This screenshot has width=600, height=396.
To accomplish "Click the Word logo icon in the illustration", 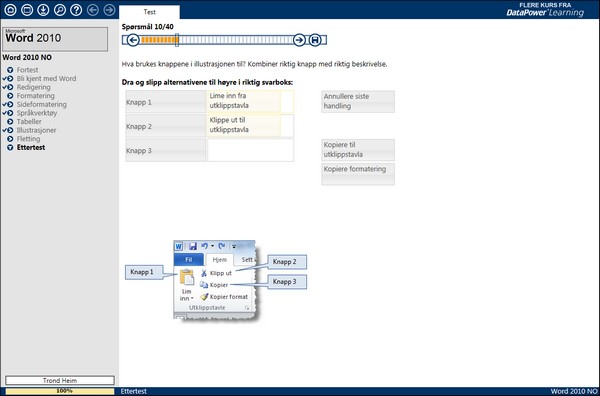I will 179,246.
